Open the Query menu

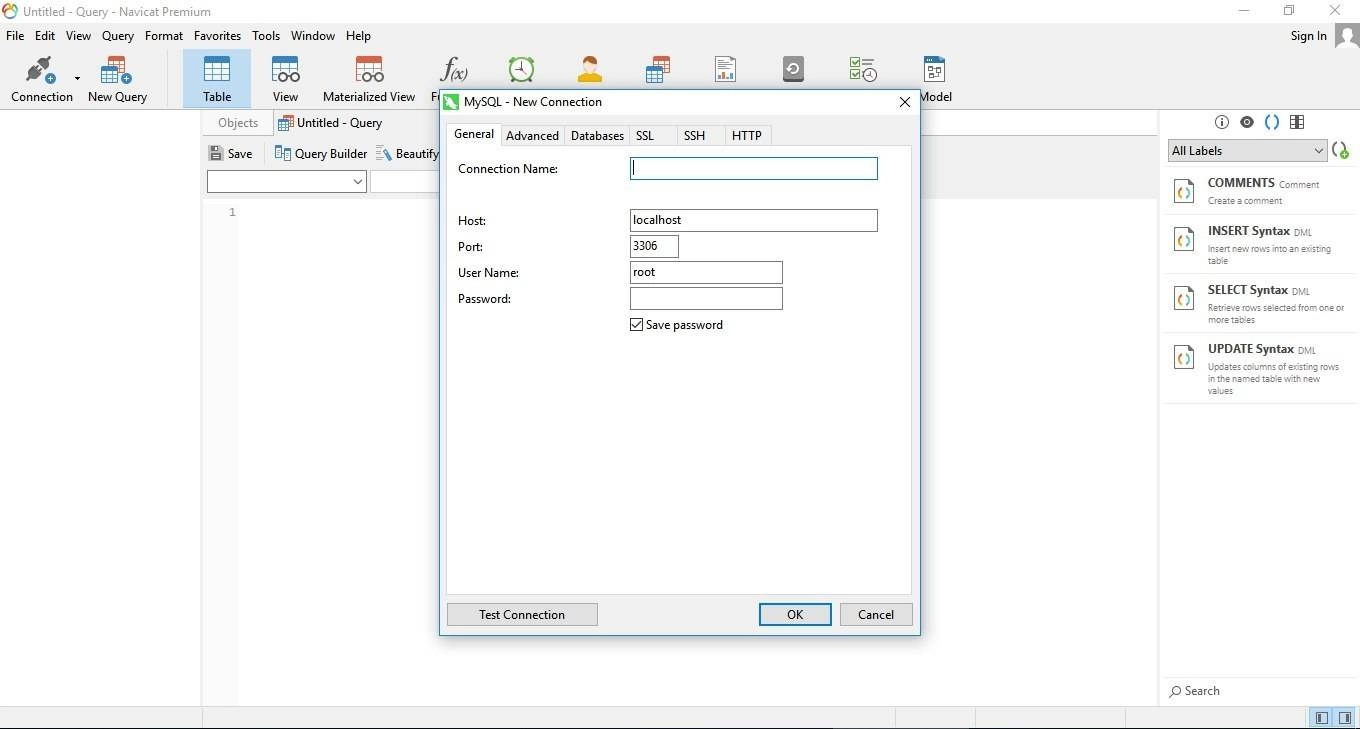118,35
